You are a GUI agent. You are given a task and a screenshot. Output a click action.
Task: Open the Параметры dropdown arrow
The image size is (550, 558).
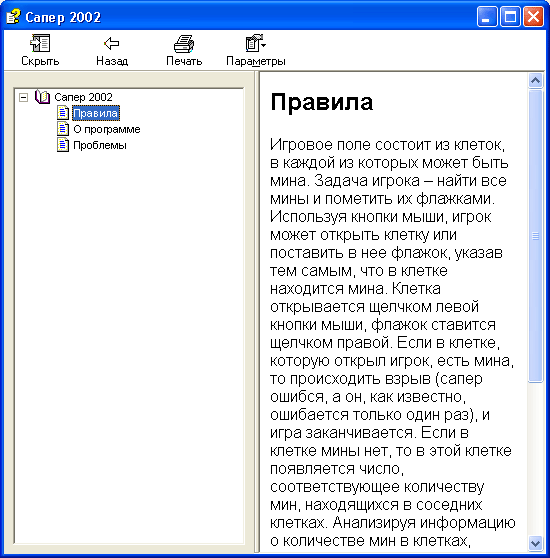(x=264, y=45)
